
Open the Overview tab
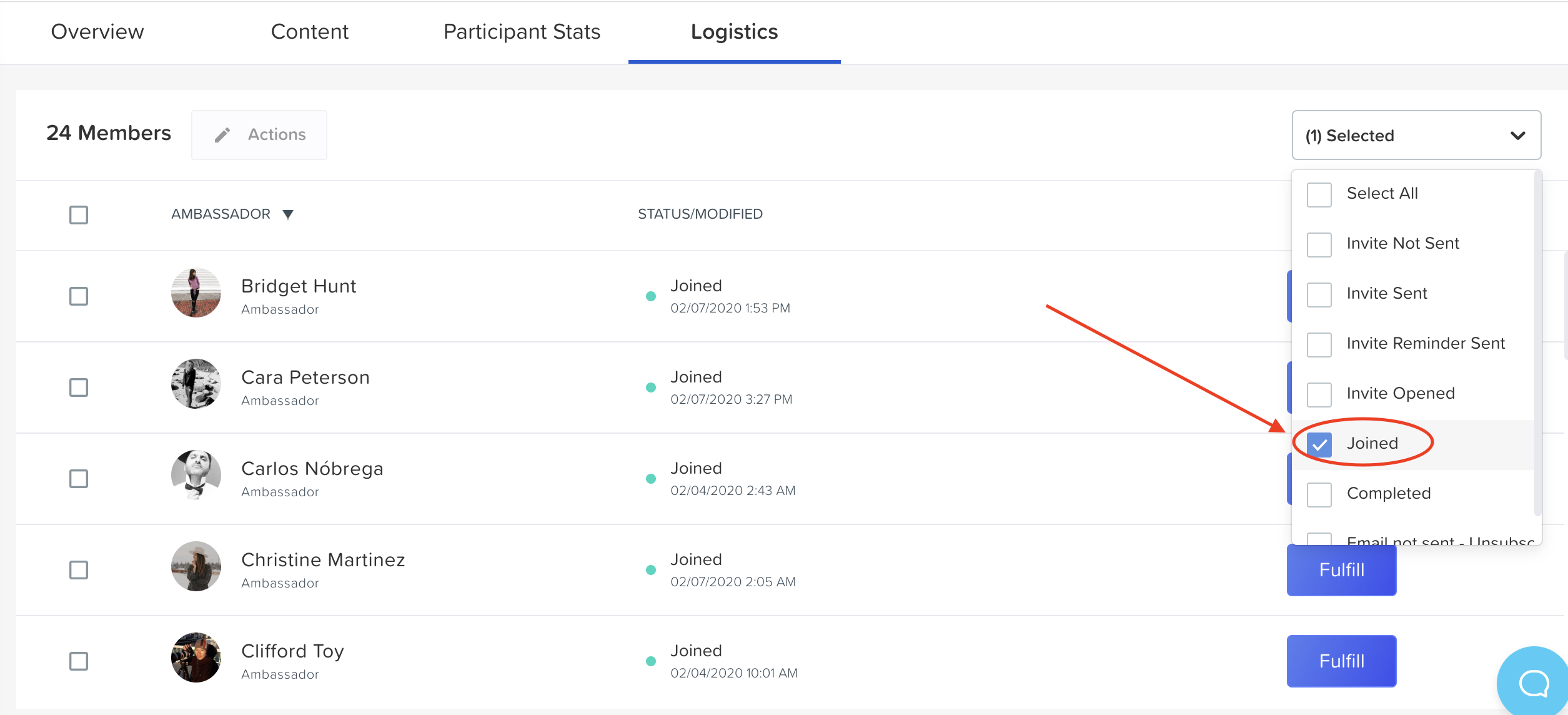pyautogui.click(x=97, y=32)
